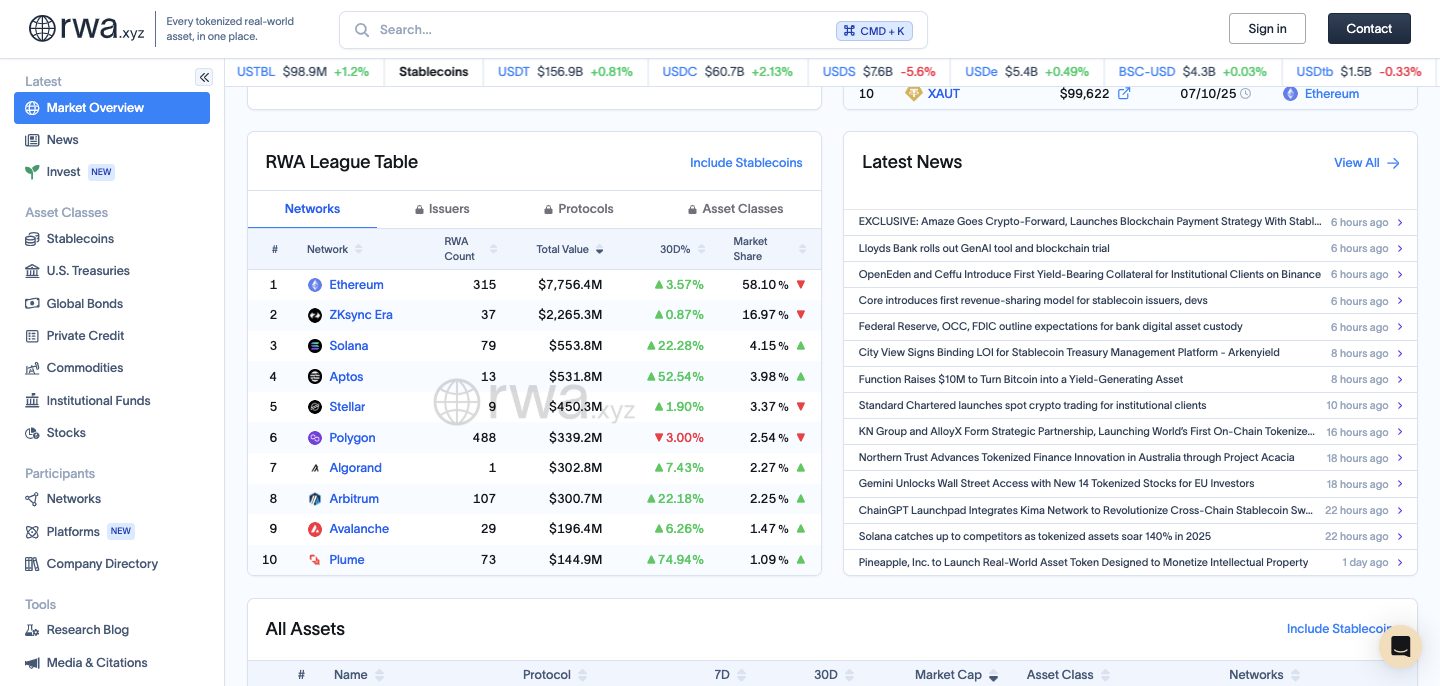1440x686 pixels.
Task: Open Solana catches up news headline
Action: coord(1035,537)
